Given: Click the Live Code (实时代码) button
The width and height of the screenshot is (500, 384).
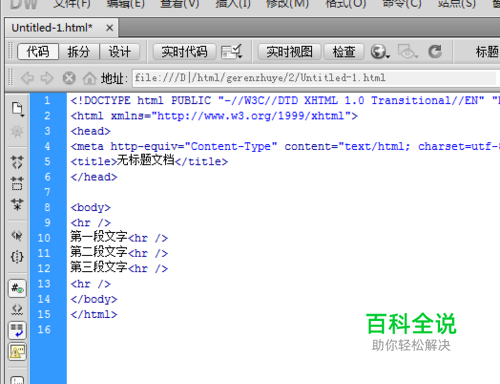Looking at the screenshot, I should 184,52.
